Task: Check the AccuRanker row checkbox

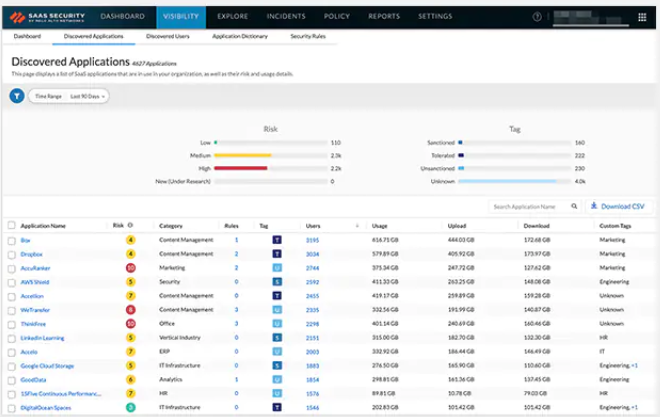Action: pyautogui.click(x=11, y=268)
